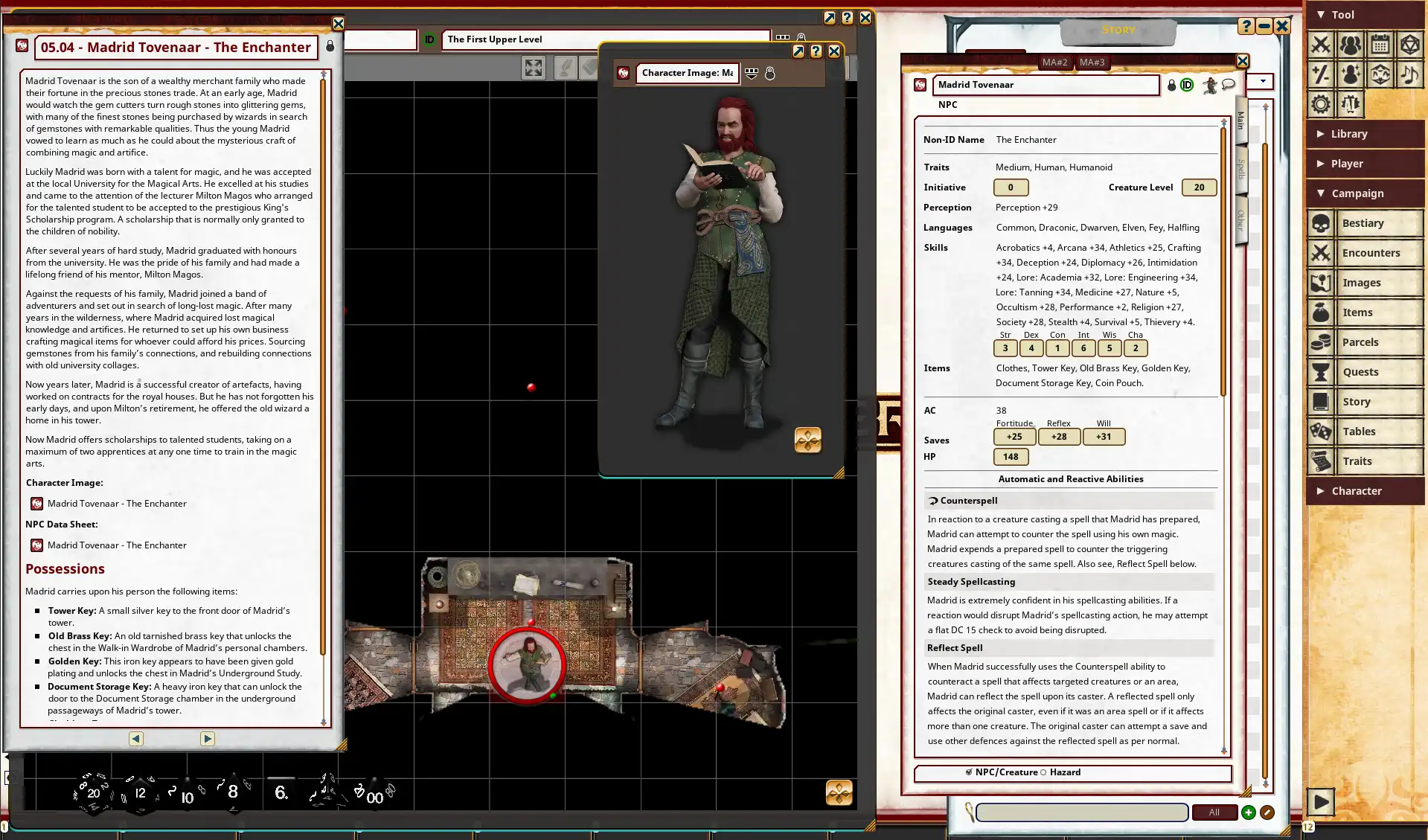
Task: Click the speech bubble icon on NPC sheet
Action: [1229, 85]
